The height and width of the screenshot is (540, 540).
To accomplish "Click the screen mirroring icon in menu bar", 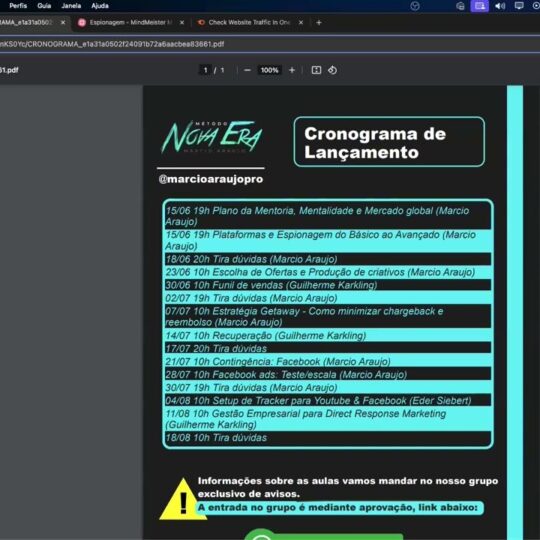I will 519,6.
